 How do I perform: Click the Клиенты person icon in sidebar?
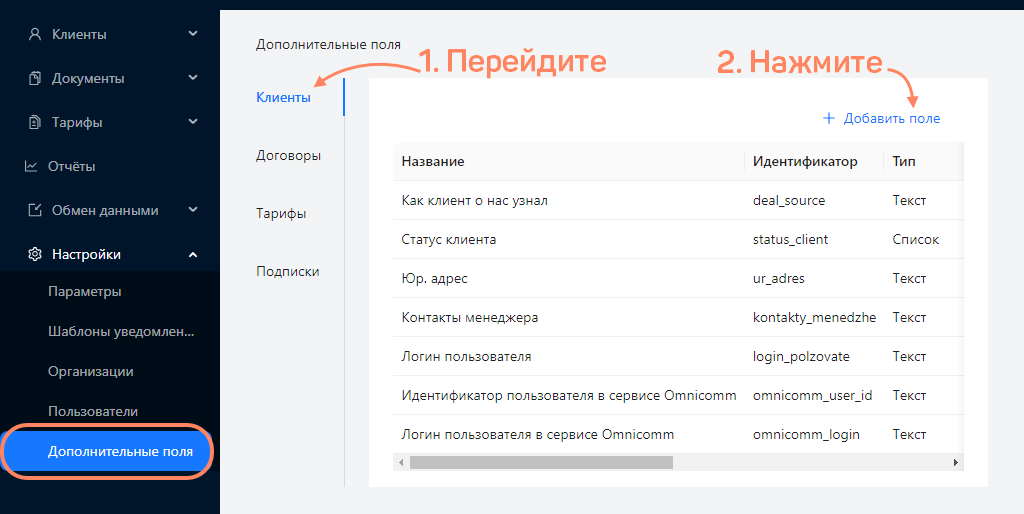coord(35,34)
